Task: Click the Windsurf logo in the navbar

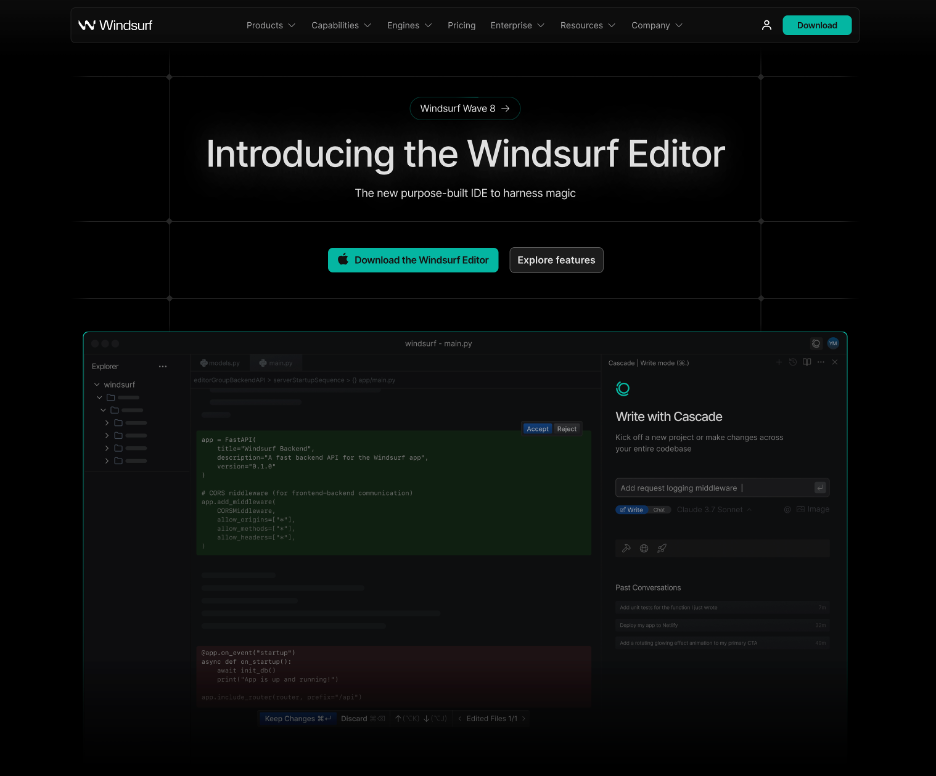Action: coord(115,25)
